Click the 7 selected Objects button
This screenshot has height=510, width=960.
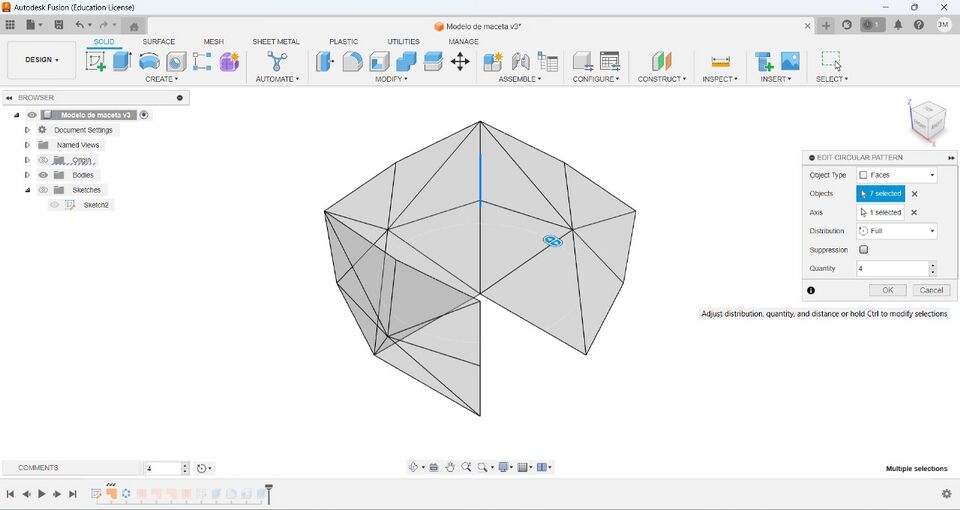[x=880, y=193]
